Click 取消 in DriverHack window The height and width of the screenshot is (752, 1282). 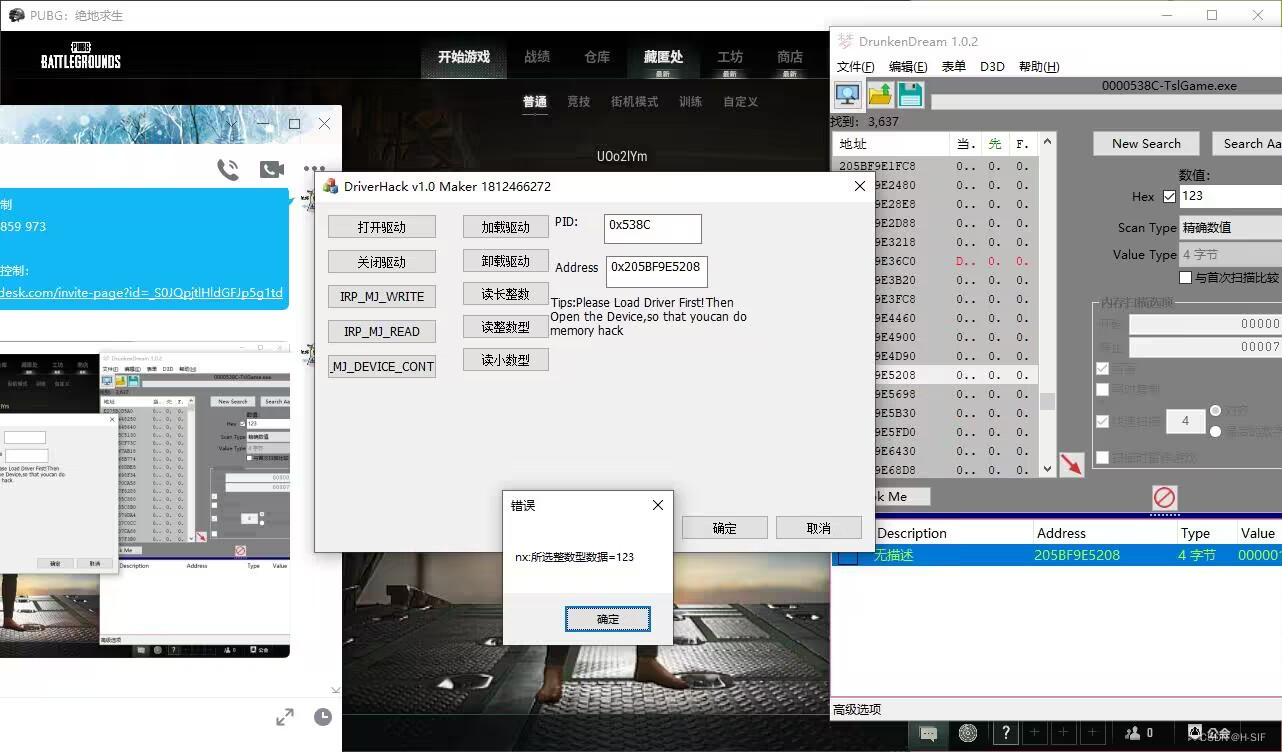click(819, 528)
